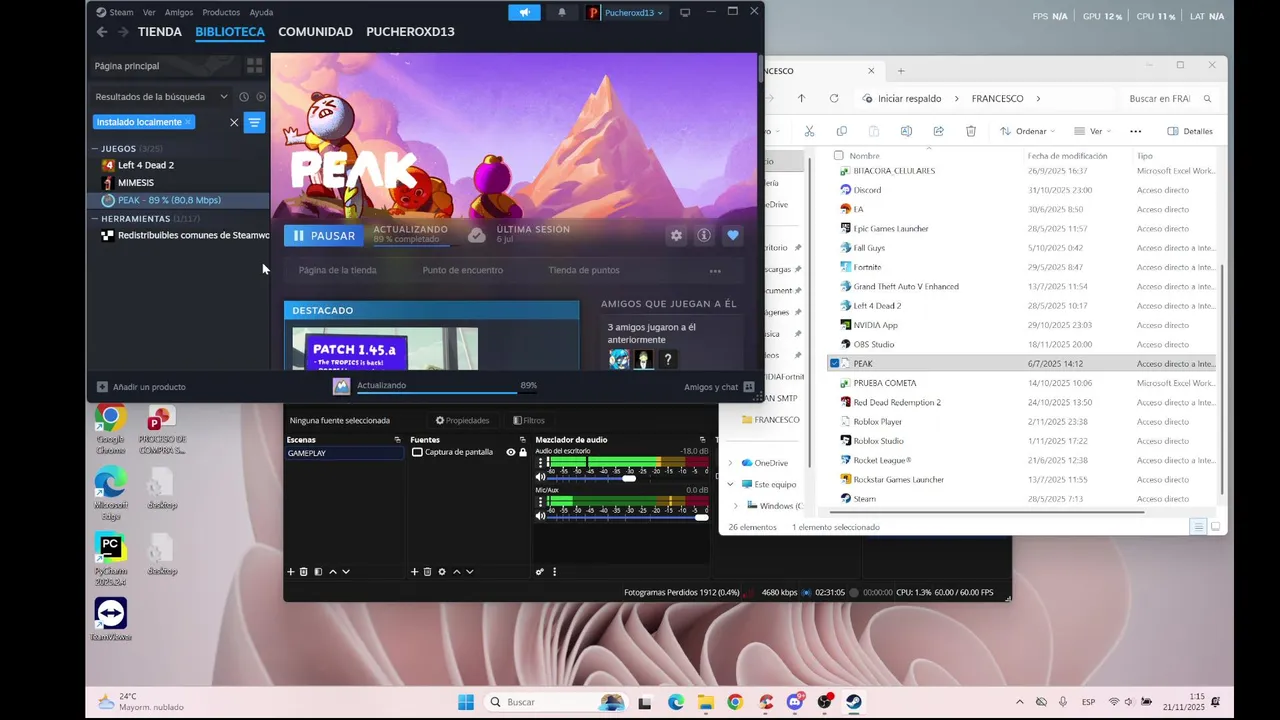Uncheck the PEAK file checkbox in Explorer
The image size is (1280, 720).
point(835,364)
